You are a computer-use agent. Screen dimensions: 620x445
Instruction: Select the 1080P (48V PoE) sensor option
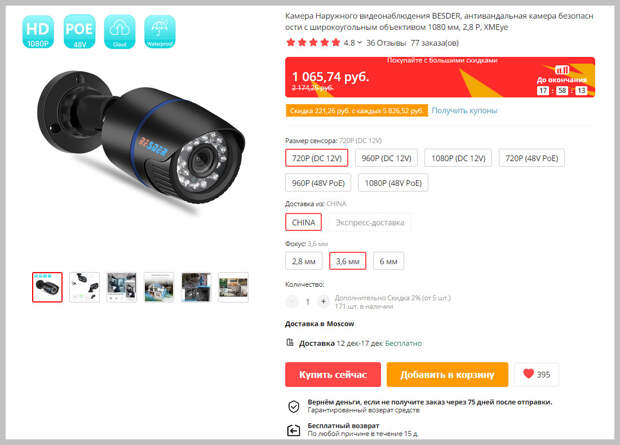(393, 183)
